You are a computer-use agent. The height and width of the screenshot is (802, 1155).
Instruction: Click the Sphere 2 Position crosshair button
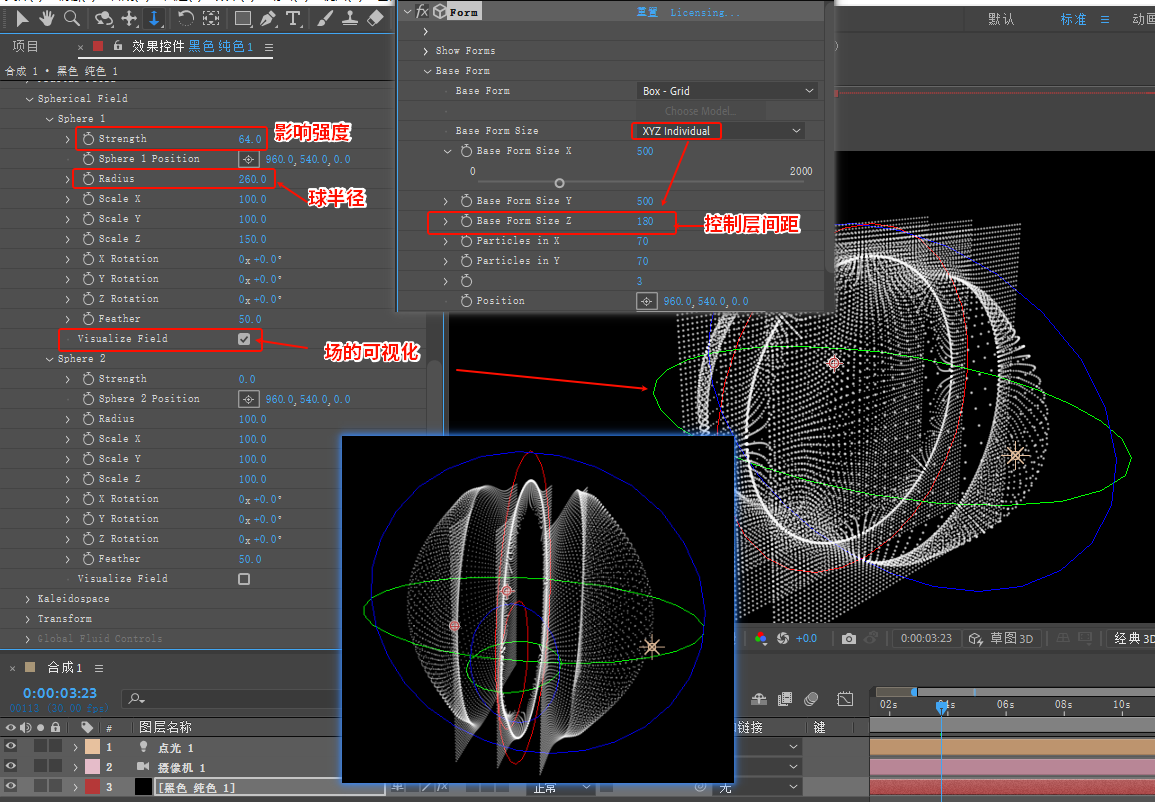(248, 399)
